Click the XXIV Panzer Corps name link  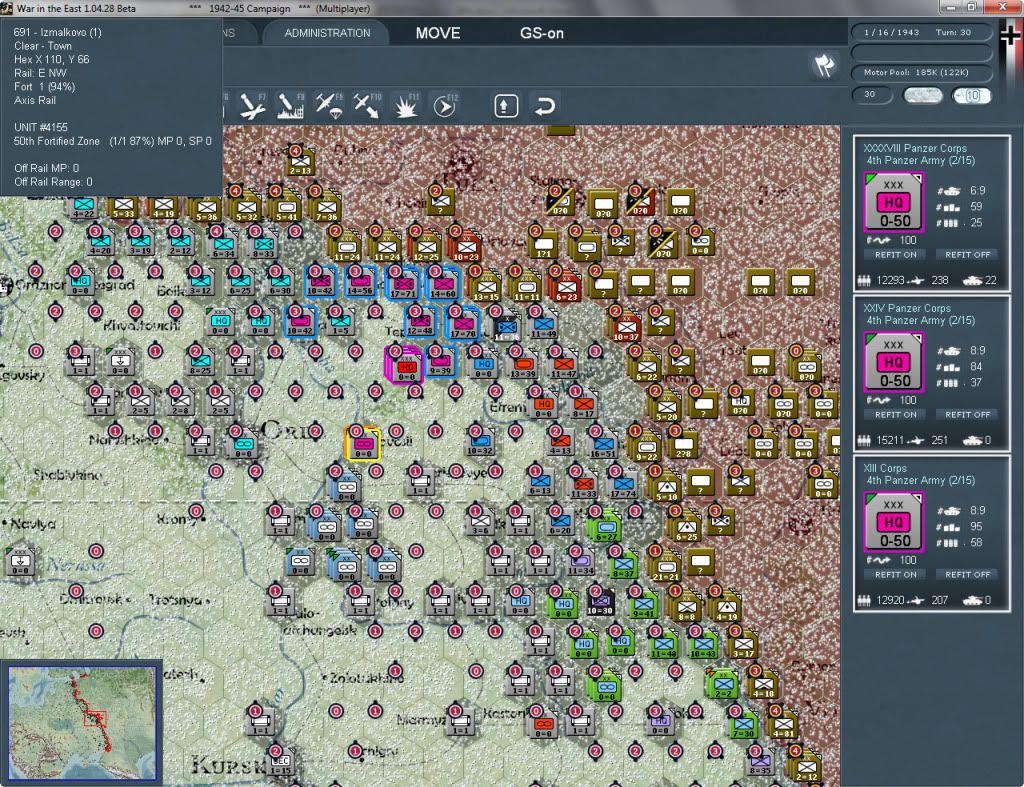coord(906,308)
